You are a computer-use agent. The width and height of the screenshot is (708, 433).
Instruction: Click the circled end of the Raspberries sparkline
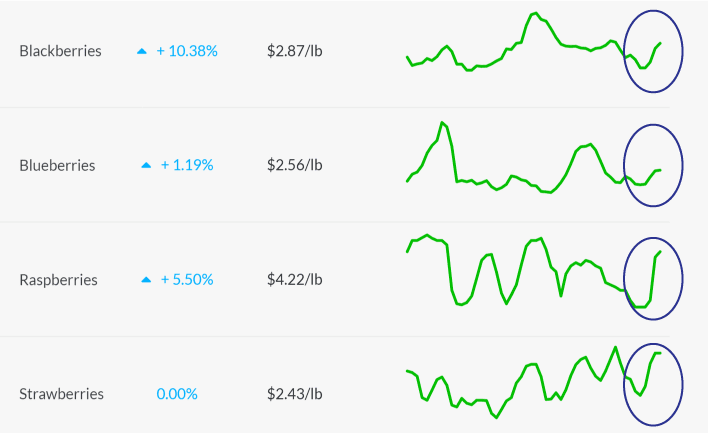point(653,279)
